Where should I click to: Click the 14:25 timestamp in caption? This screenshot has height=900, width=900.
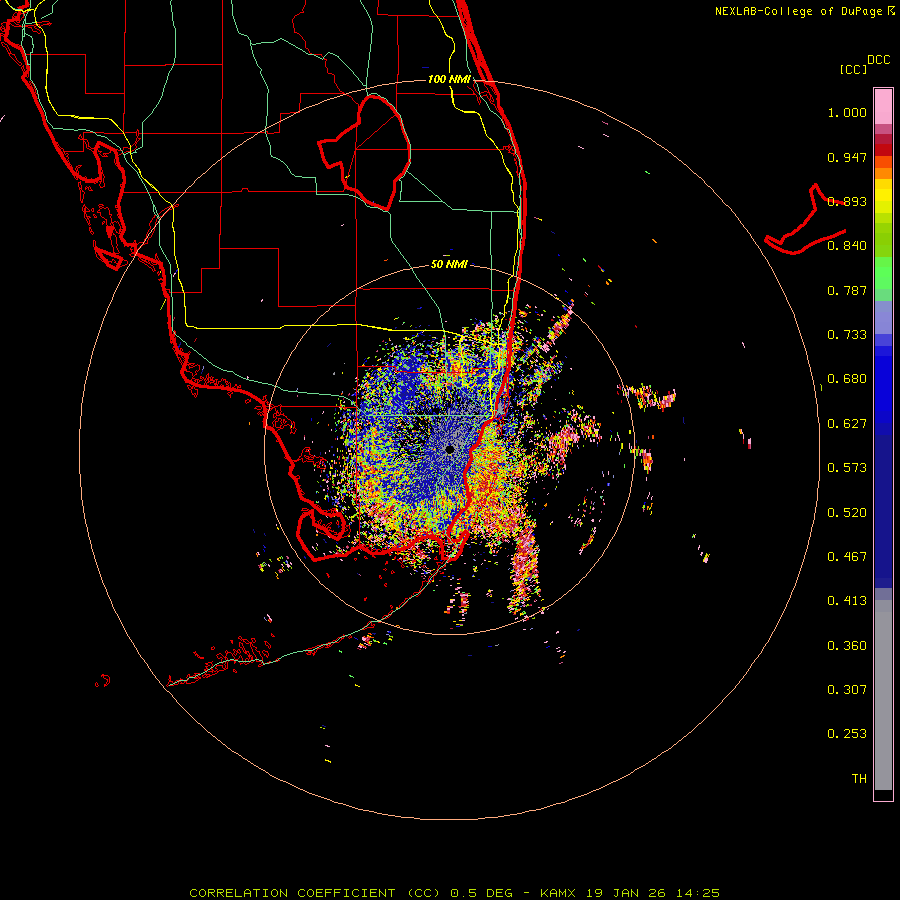[697, 893]
